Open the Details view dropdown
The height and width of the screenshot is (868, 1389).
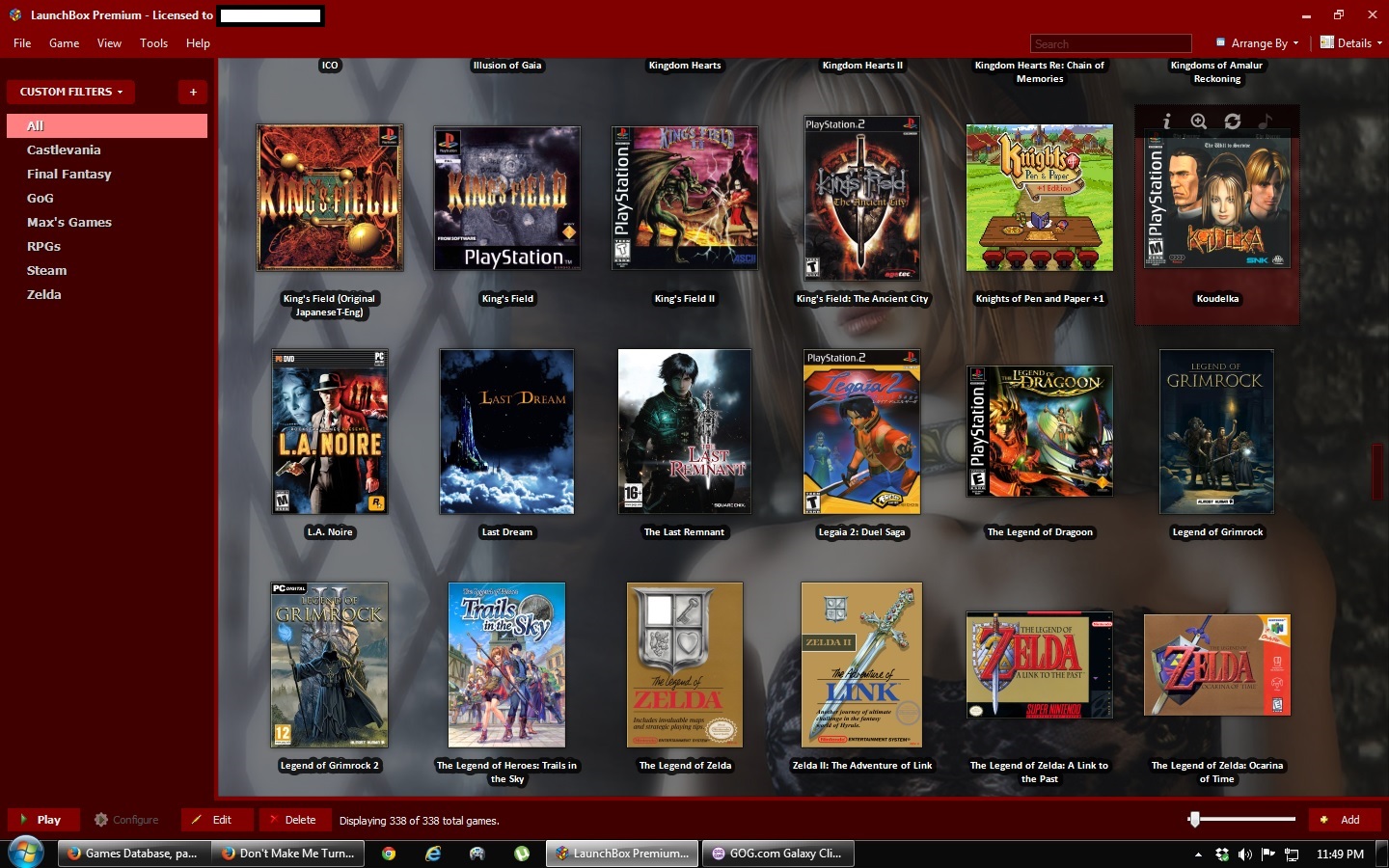[x=1351, y=43]
